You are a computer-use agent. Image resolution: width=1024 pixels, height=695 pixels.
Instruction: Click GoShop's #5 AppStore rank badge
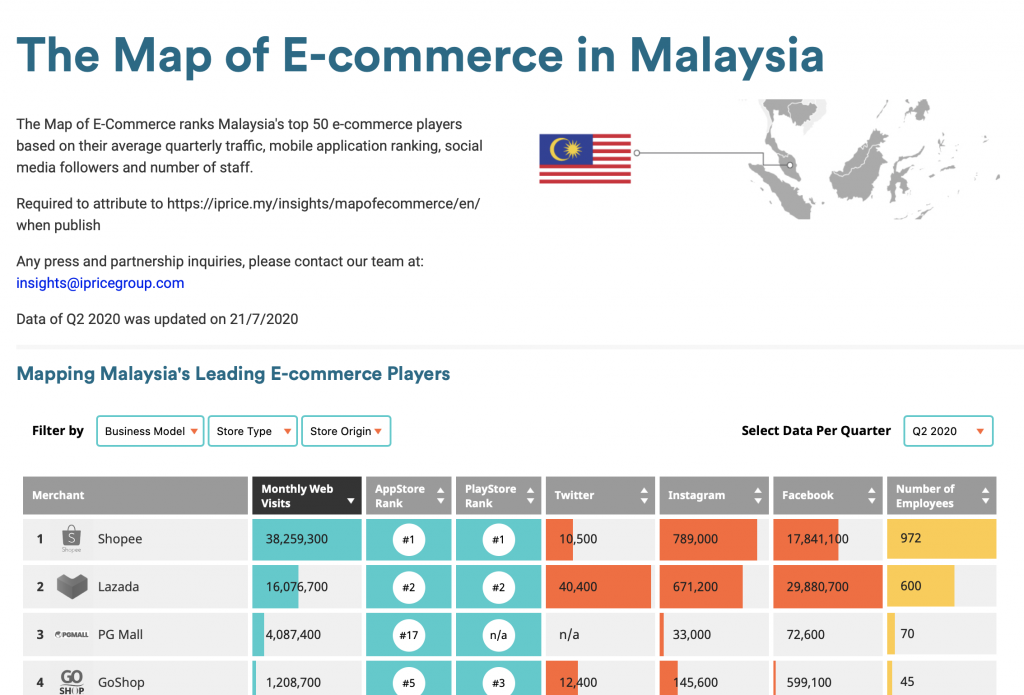tap(409, 682)
